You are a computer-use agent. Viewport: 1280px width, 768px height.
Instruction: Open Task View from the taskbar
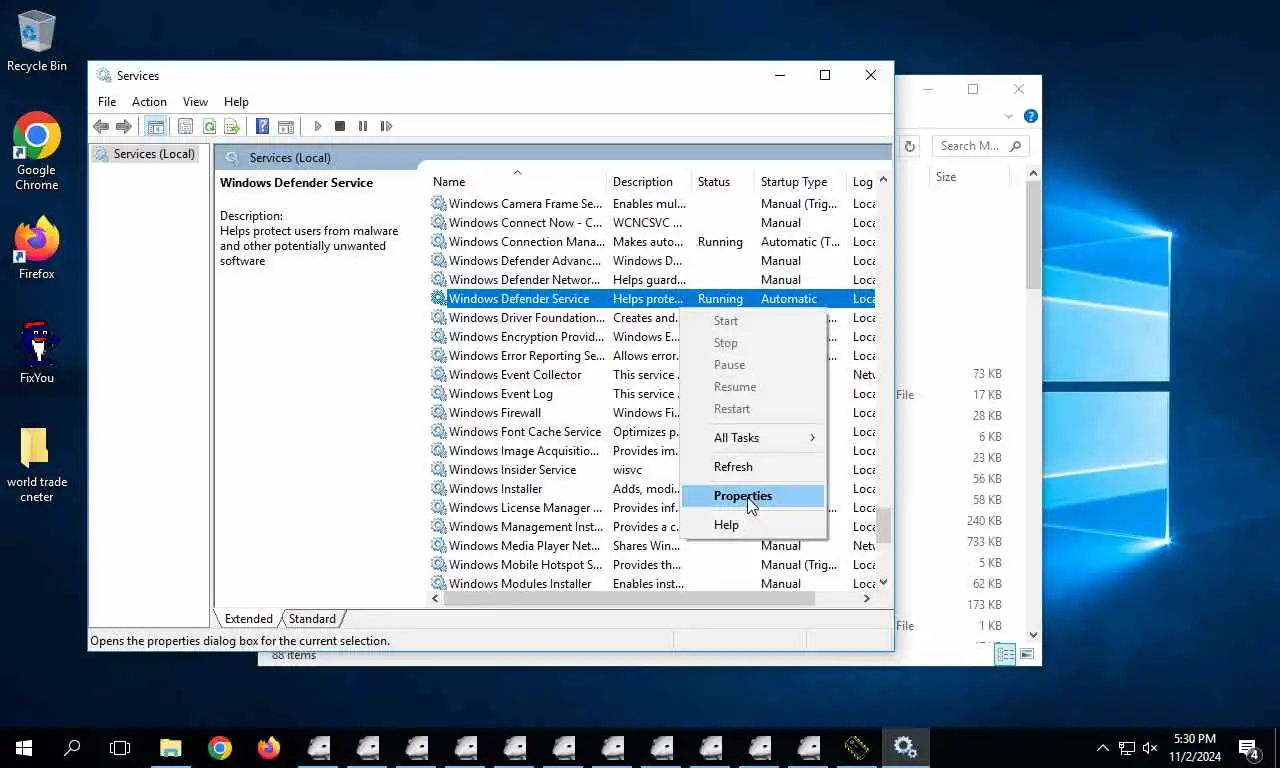coord(120,748)
